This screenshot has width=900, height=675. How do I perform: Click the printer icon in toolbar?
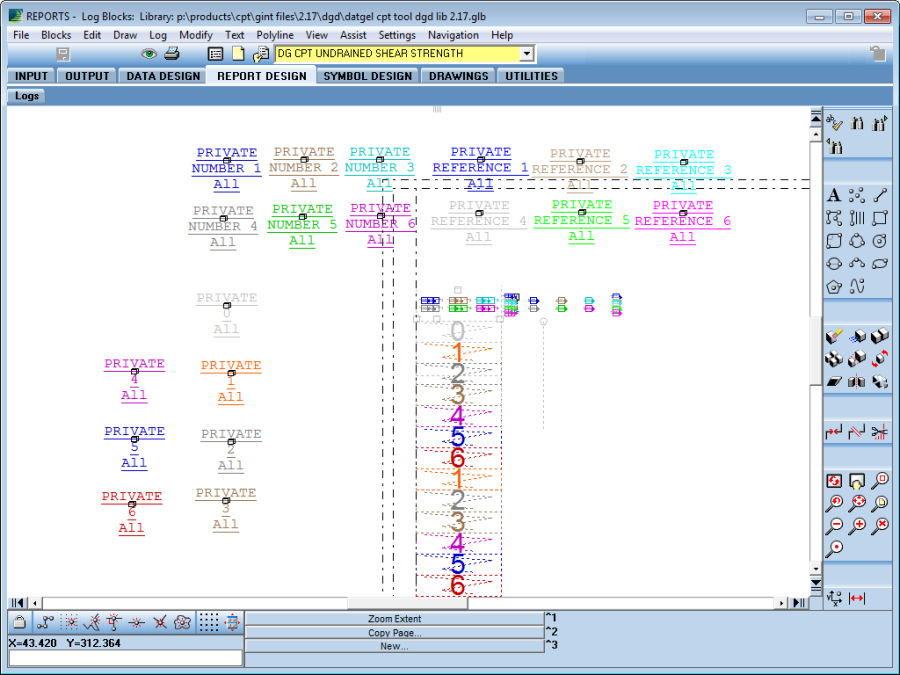[x=171, y=53]
